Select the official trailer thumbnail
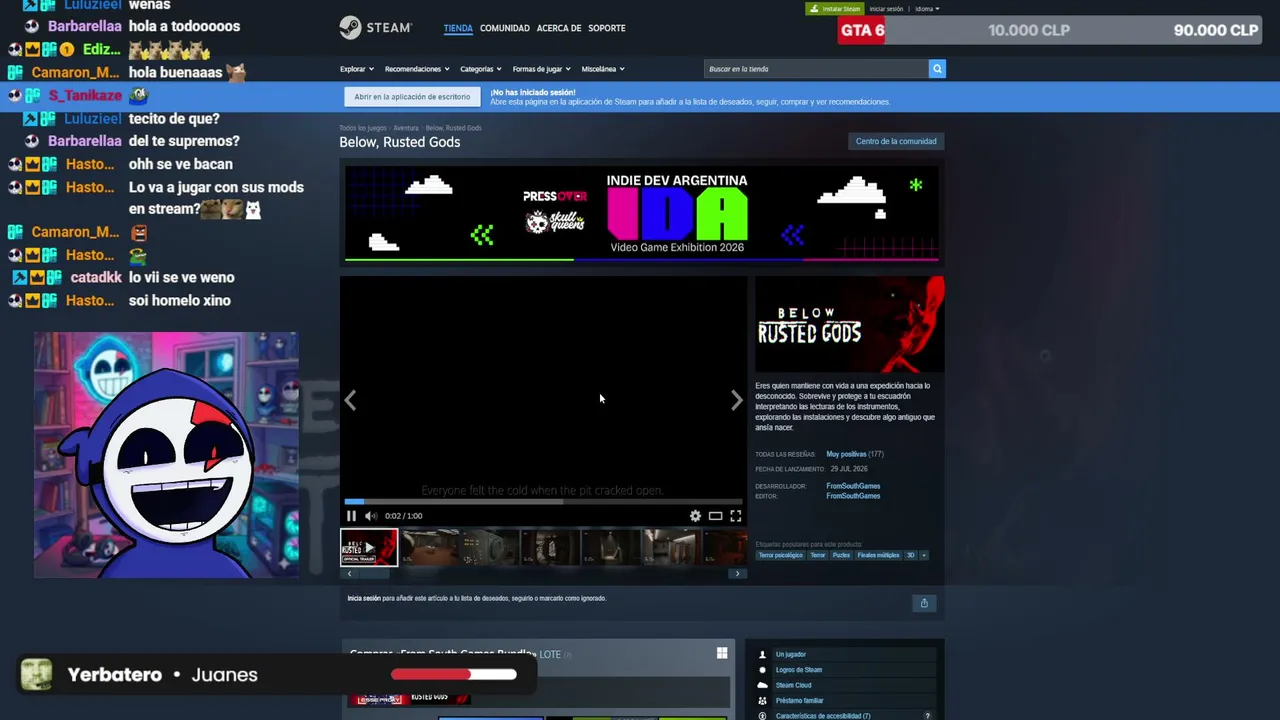This screenshot has height=720, width=1280. click(369, 547)
